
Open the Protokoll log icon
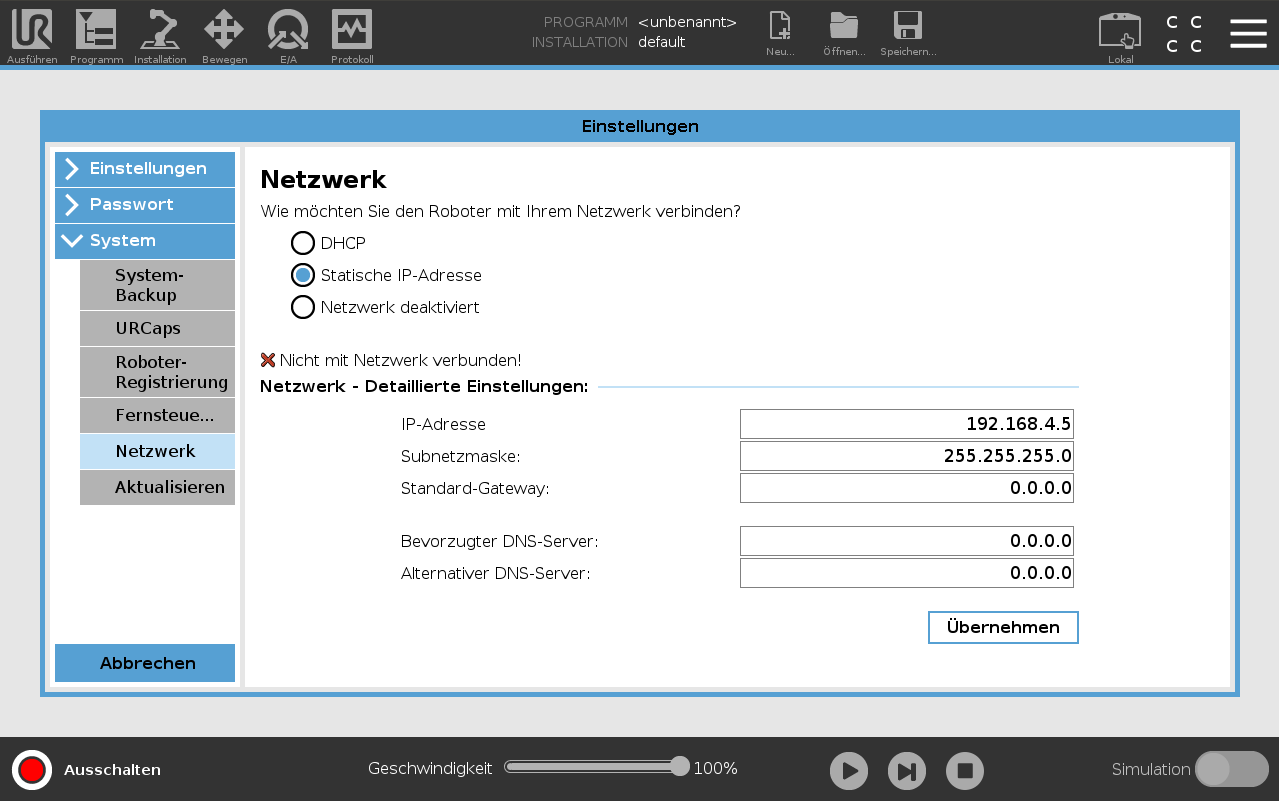pos(352,30)
